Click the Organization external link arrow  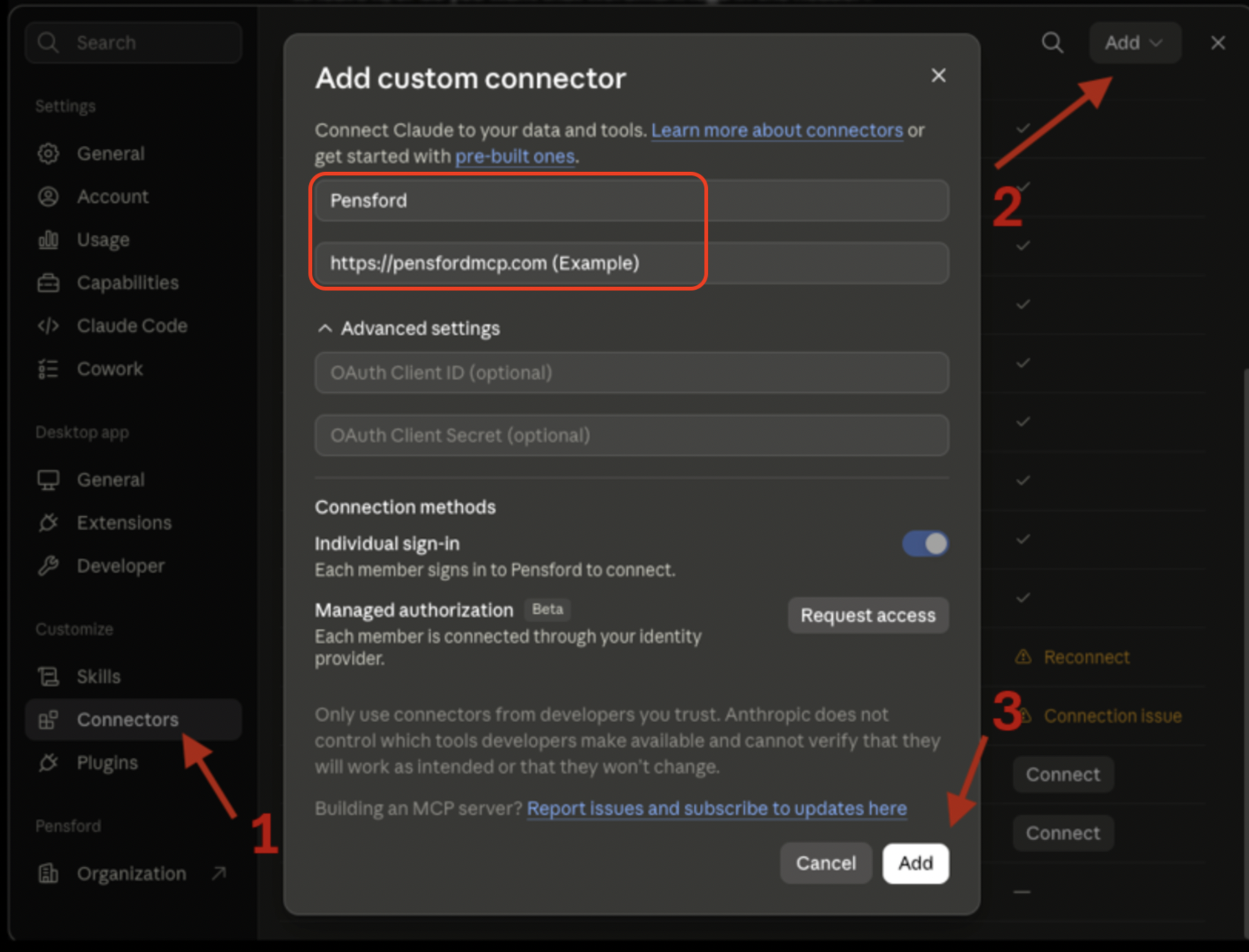219,873
